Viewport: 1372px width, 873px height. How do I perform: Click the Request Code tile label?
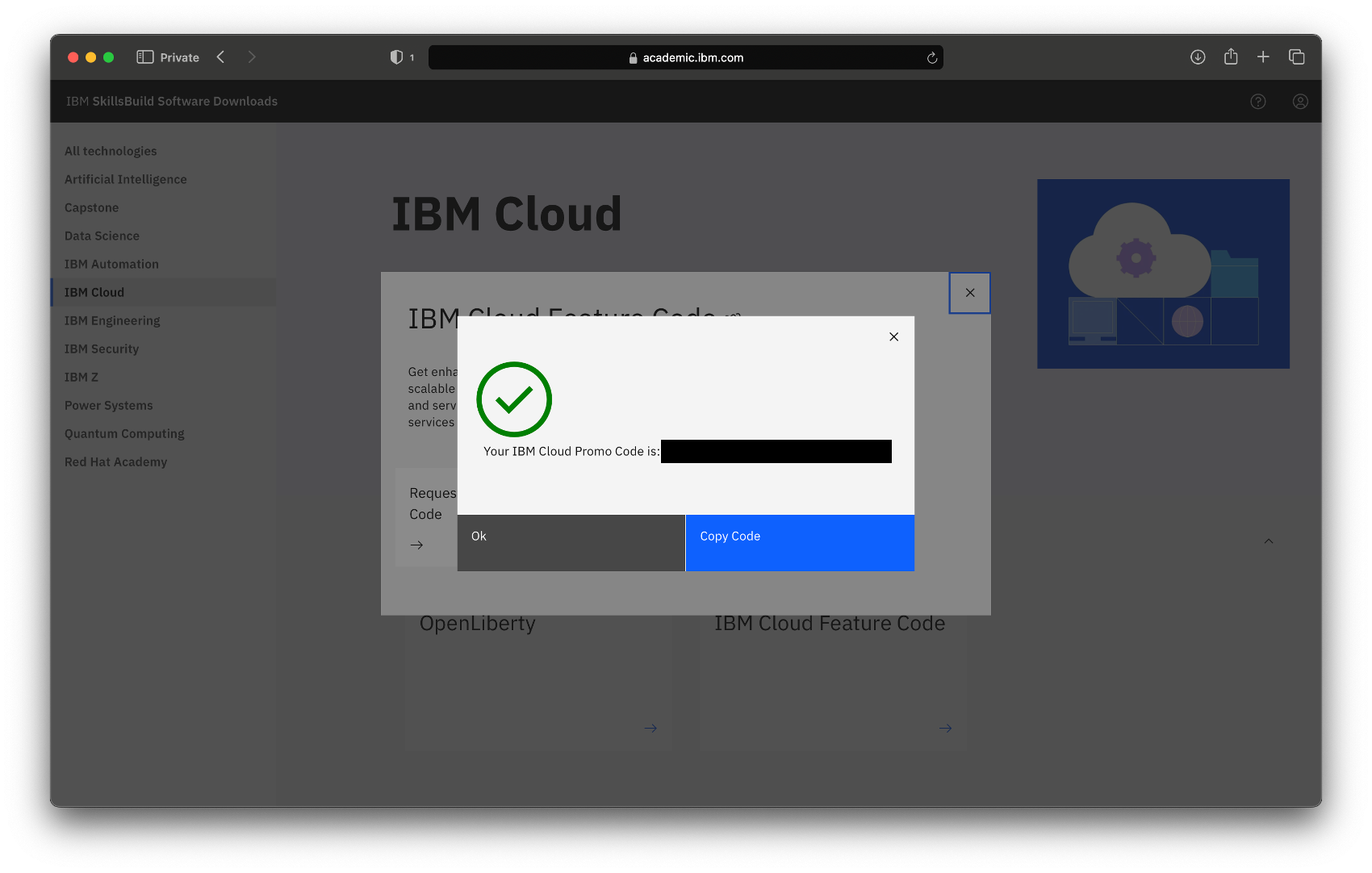[433, 503]
